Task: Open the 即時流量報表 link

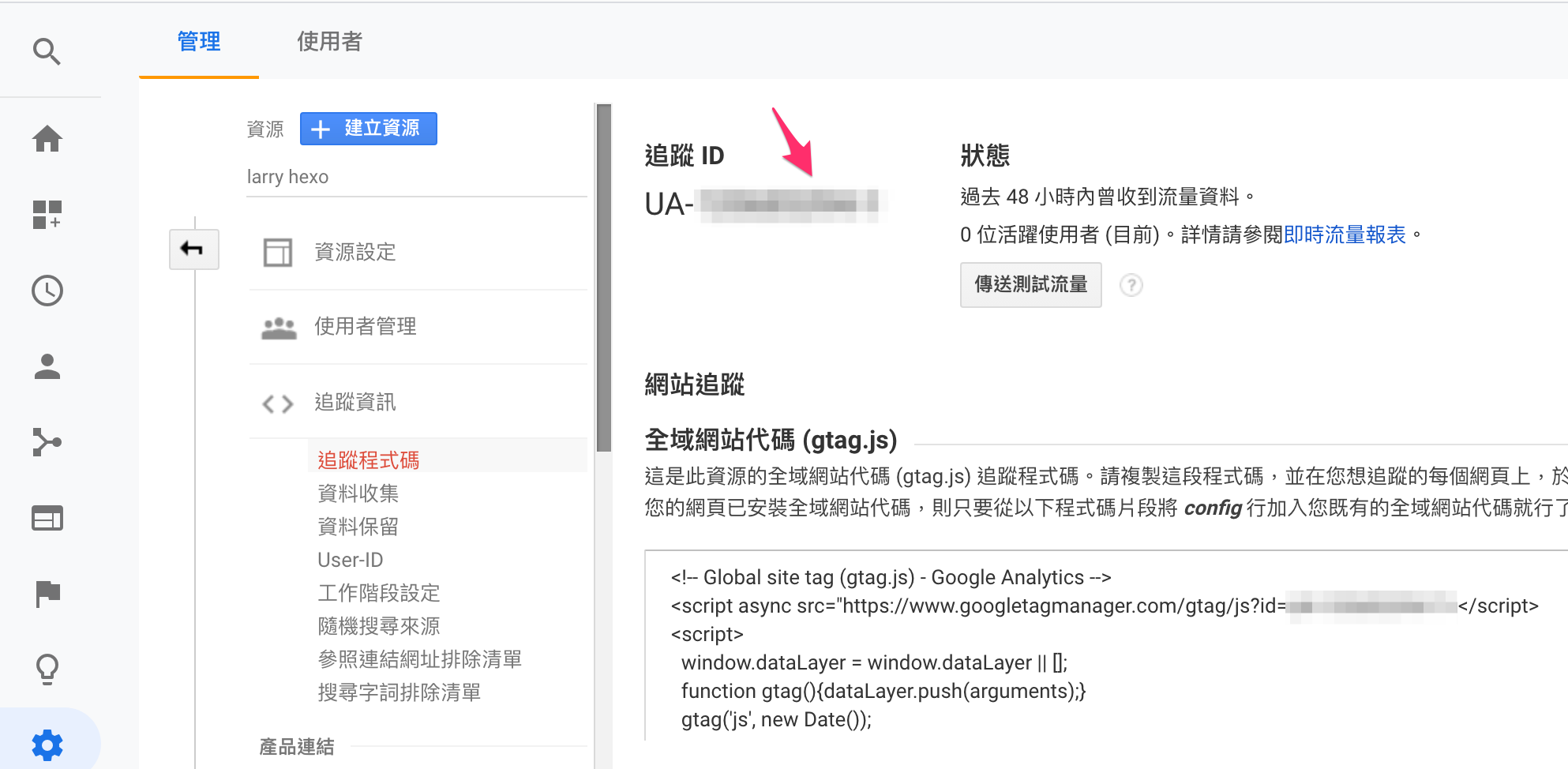Action: [1345, 235]
